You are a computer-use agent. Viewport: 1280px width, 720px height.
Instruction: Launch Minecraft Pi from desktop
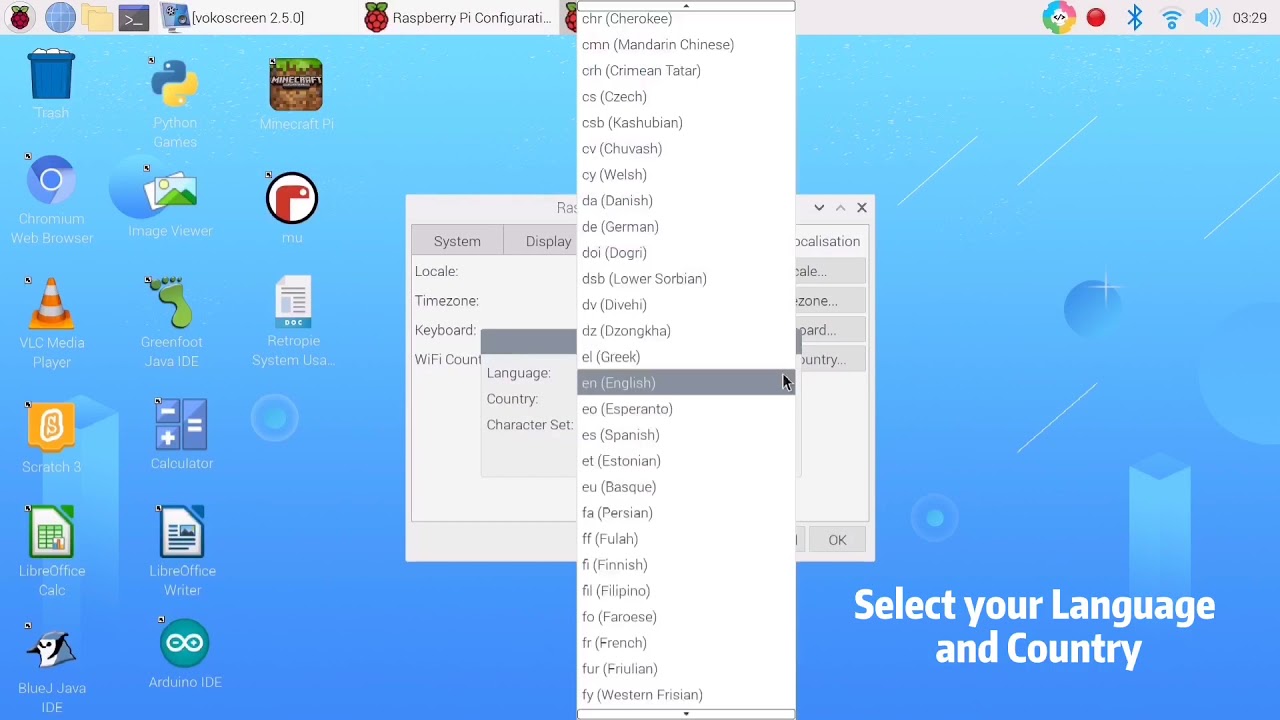296,94
